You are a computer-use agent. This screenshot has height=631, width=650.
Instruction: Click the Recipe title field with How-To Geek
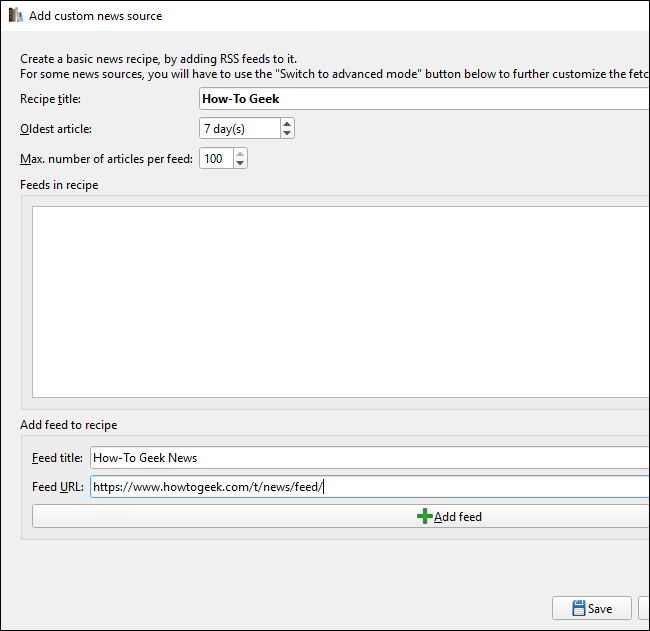(424, 99)
